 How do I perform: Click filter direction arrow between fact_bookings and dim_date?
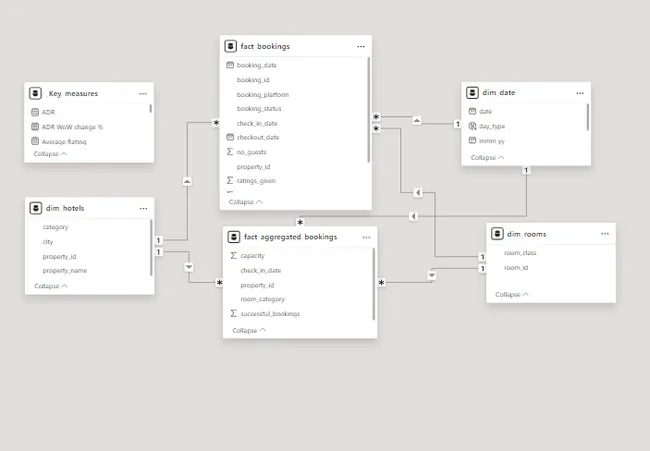[416, 121]
